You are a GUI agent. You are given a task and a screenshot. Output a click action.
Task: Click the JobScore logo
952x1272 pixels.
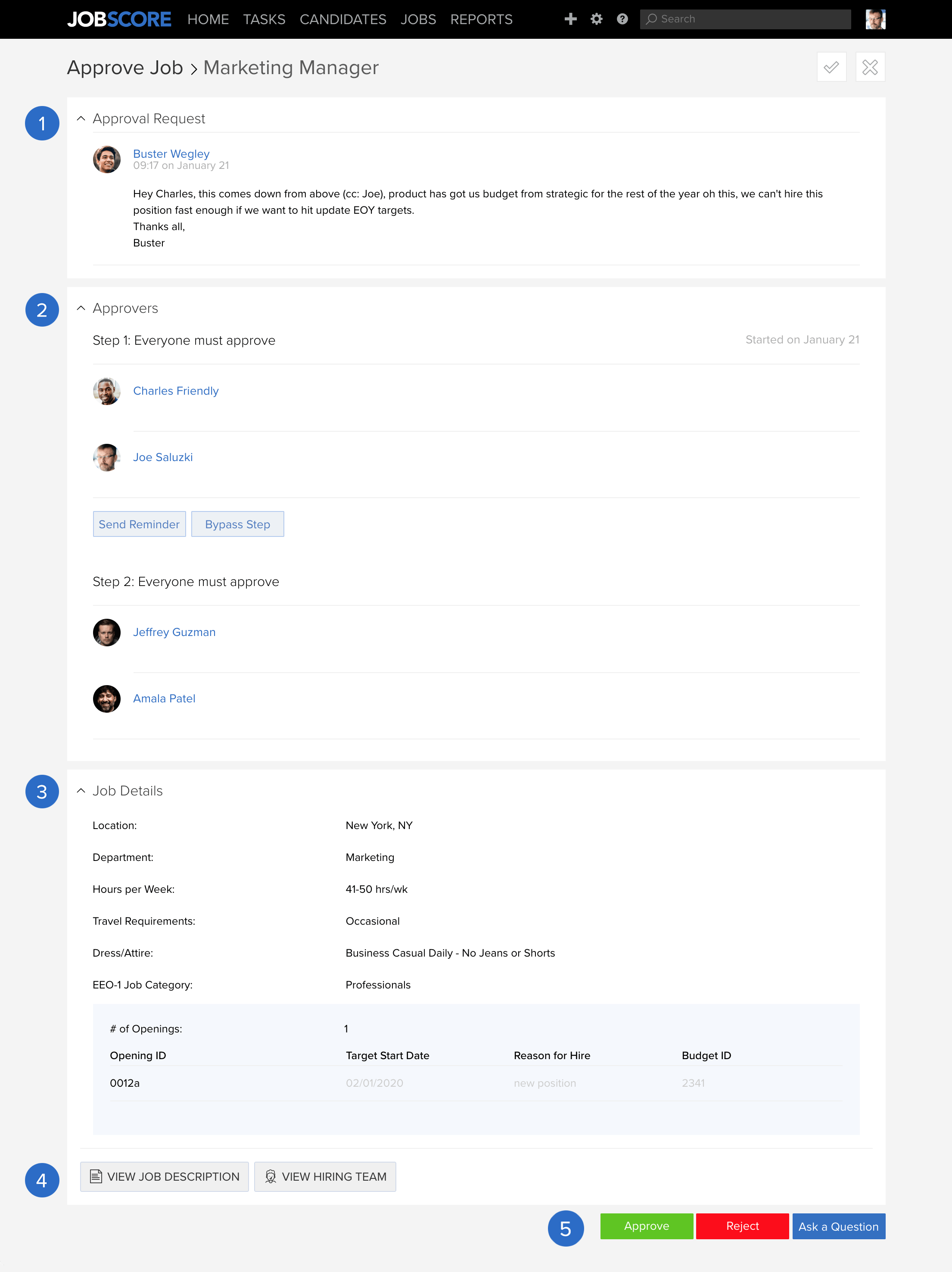tap(119, 19)
